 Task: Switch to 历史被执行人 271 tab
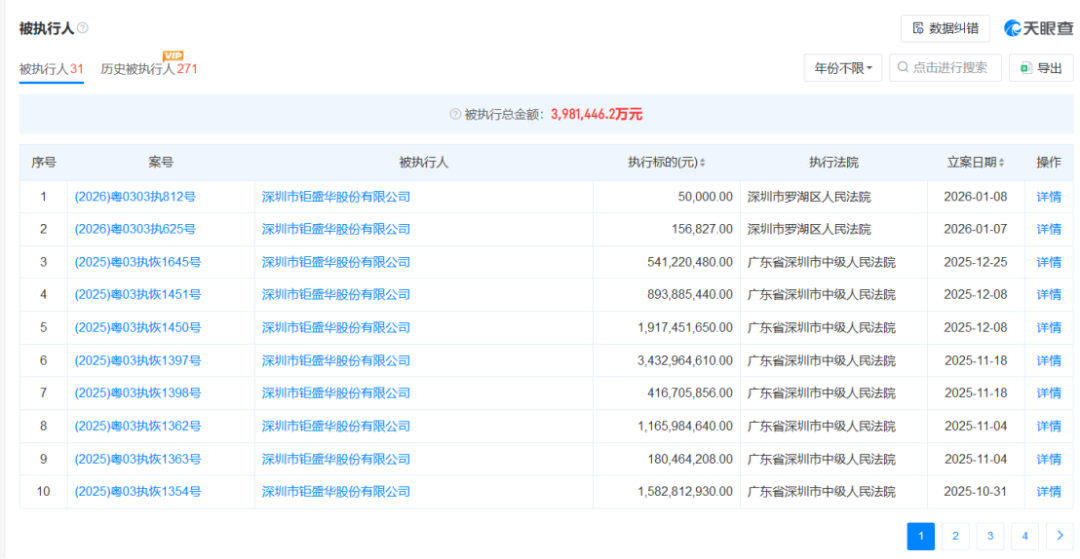tap(149, 69)
